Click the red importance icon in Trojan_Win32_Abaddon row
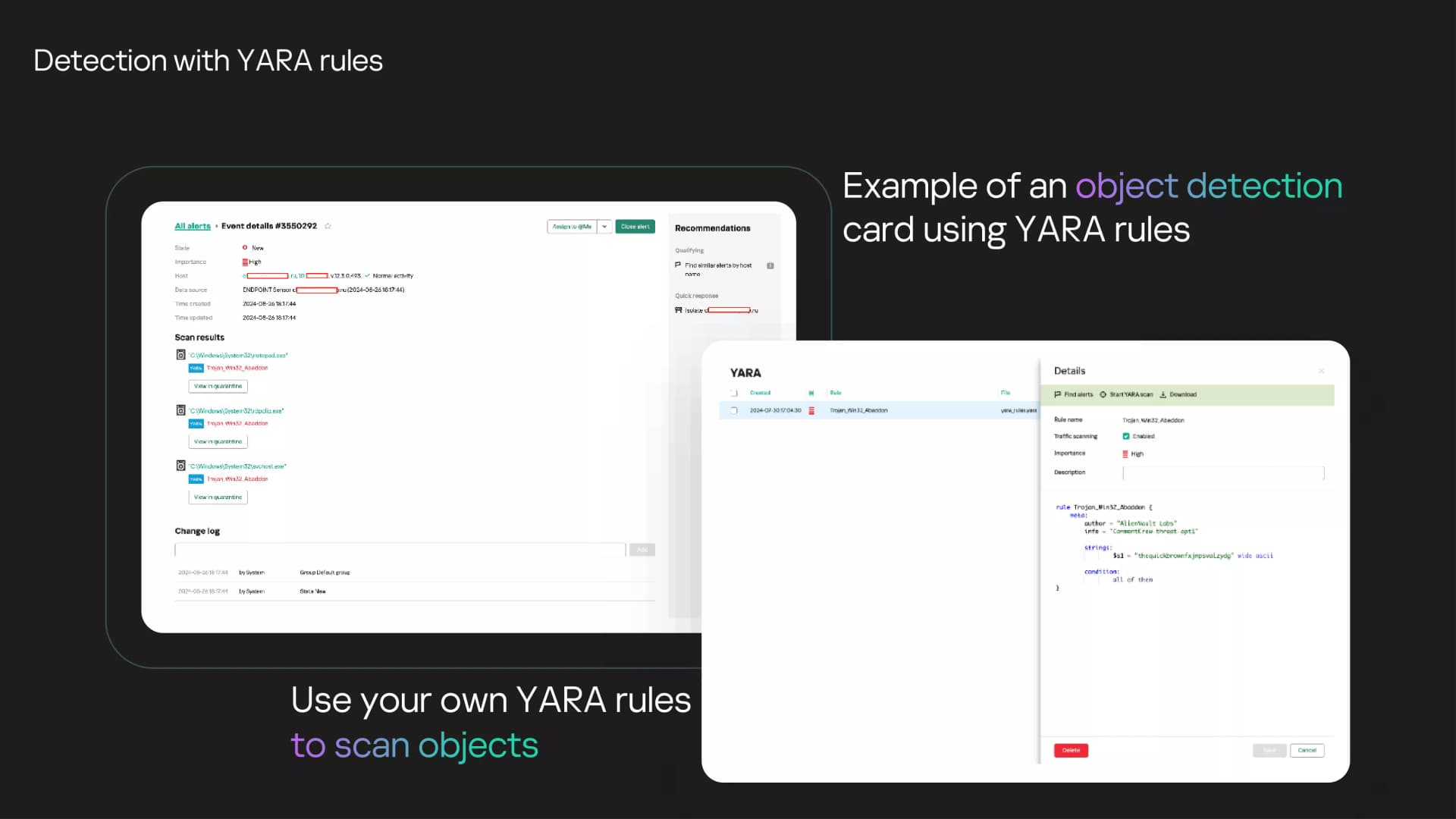 pyautogui.click(x=811, y=410)
